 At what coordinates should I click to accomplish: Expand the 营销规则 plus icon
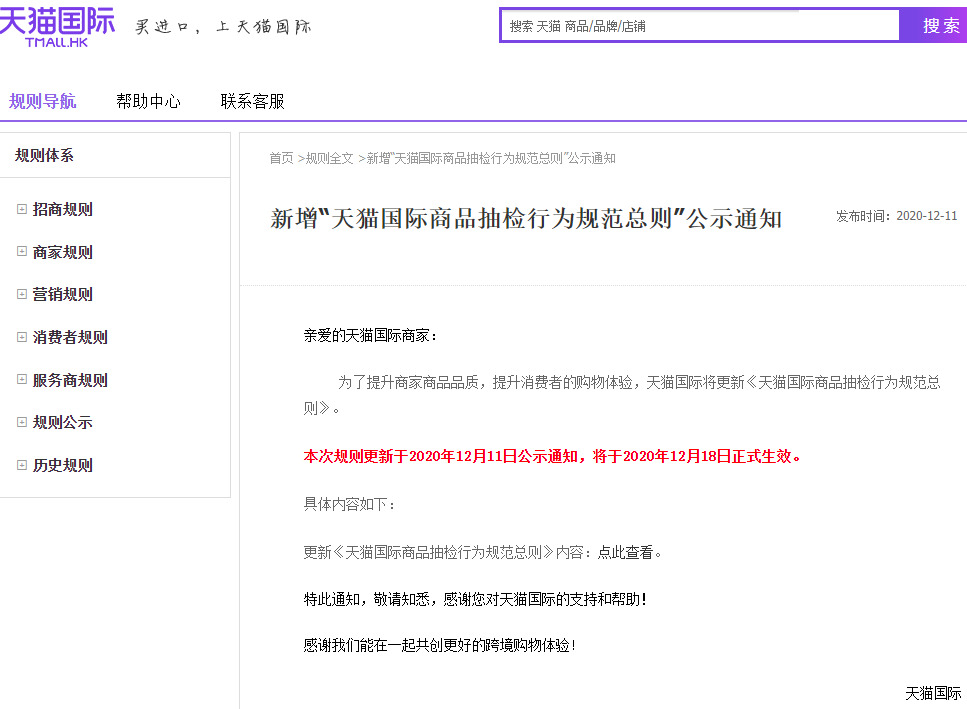click(x=22, y=294)
